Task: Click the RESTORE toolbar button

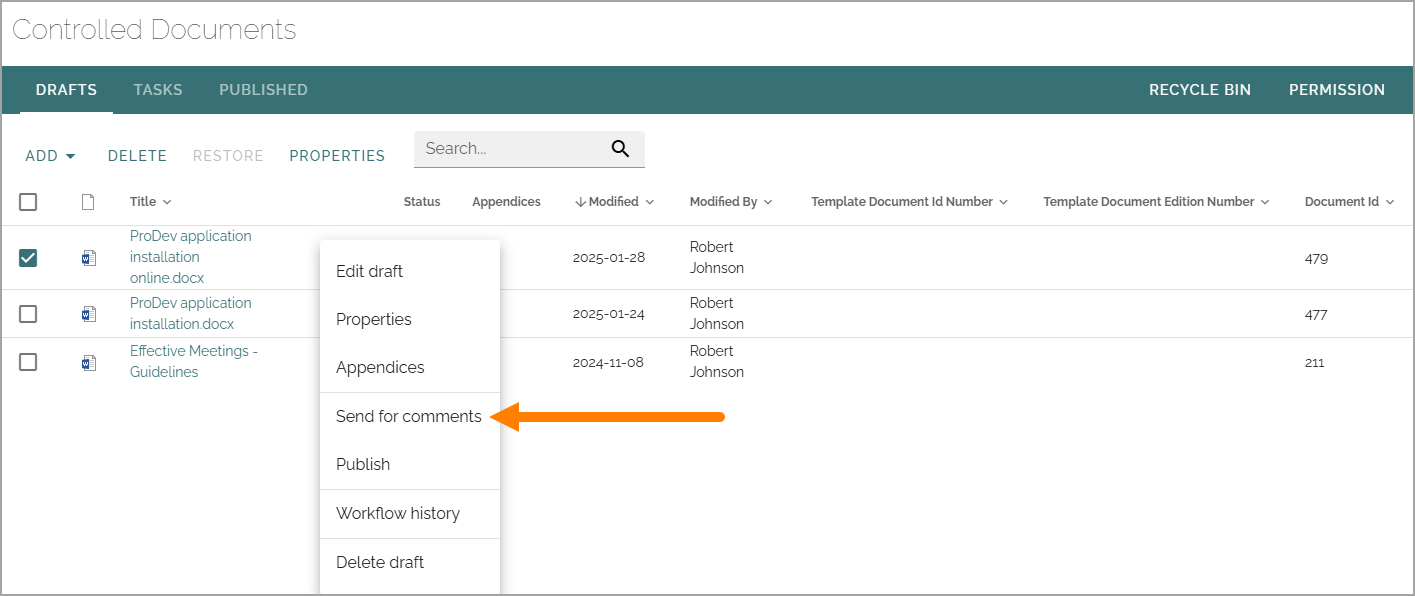Action: point(228,156)
